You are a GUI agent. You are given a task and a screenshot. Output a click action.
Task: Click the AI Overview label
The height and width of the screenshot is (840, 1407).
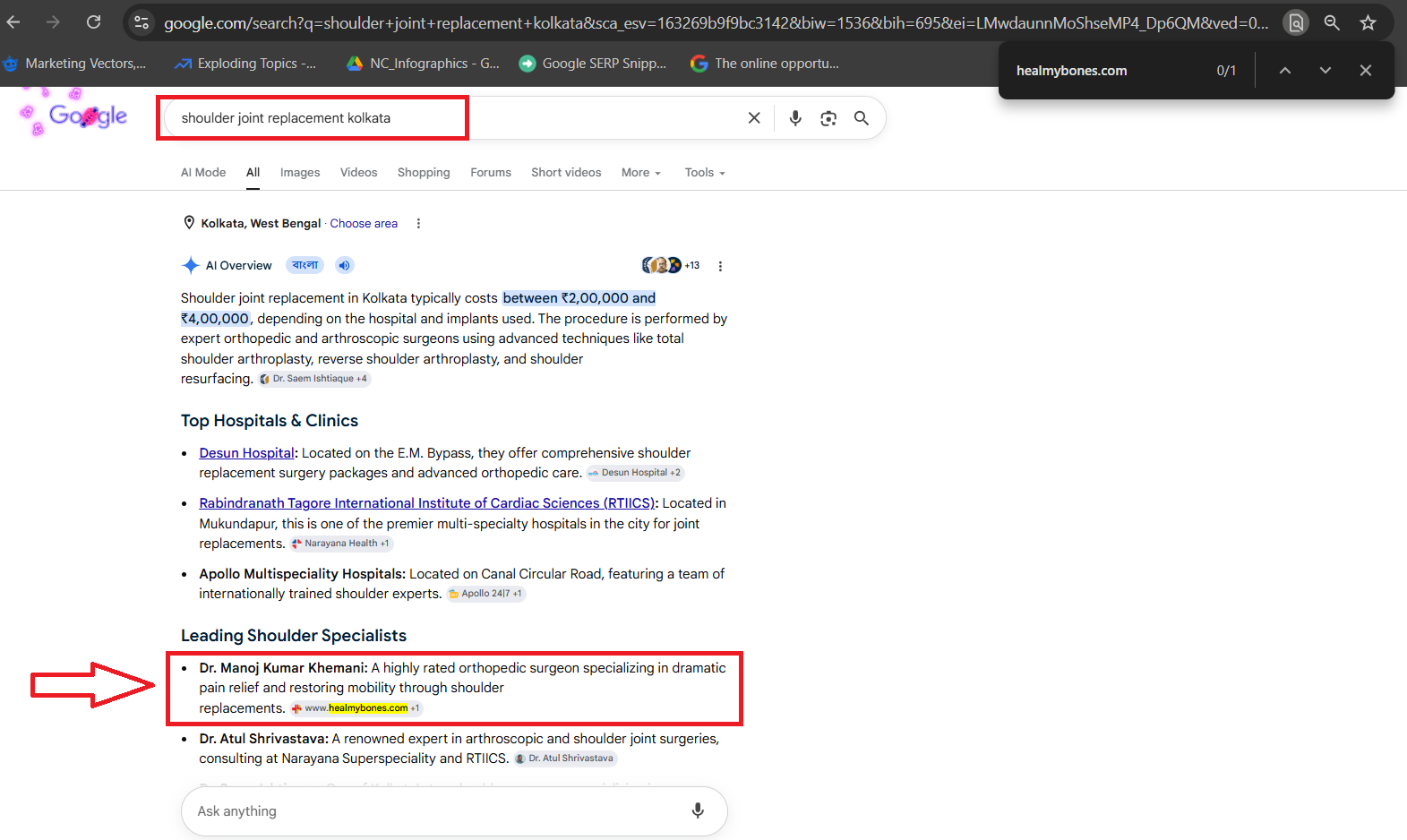pyautogui.click(x=238, y=266)
